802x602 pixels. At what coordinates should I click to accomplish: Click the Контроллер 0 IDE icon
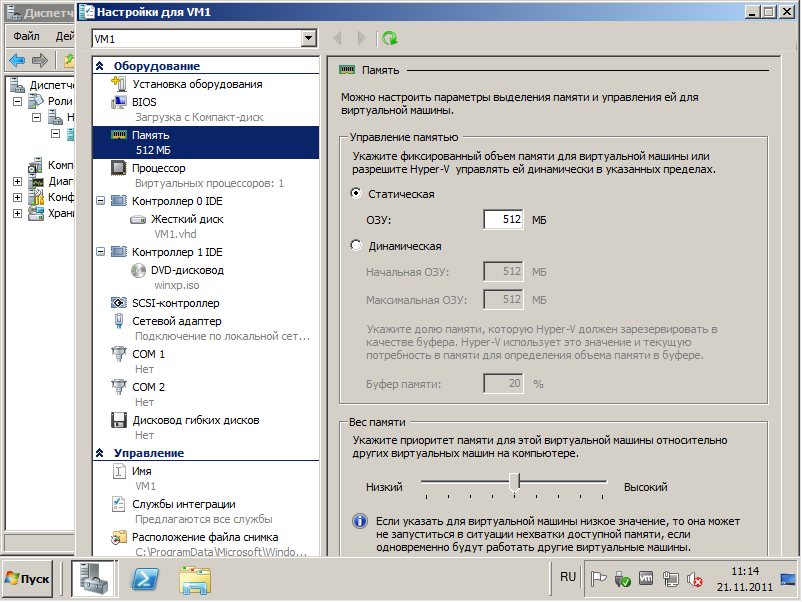pyautogui.click(x=119, y=201)
